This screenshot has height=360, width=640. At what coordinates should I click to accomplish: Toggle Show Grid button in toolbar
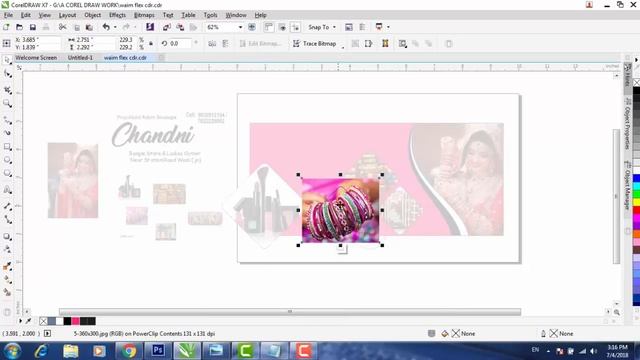(282, 27)
